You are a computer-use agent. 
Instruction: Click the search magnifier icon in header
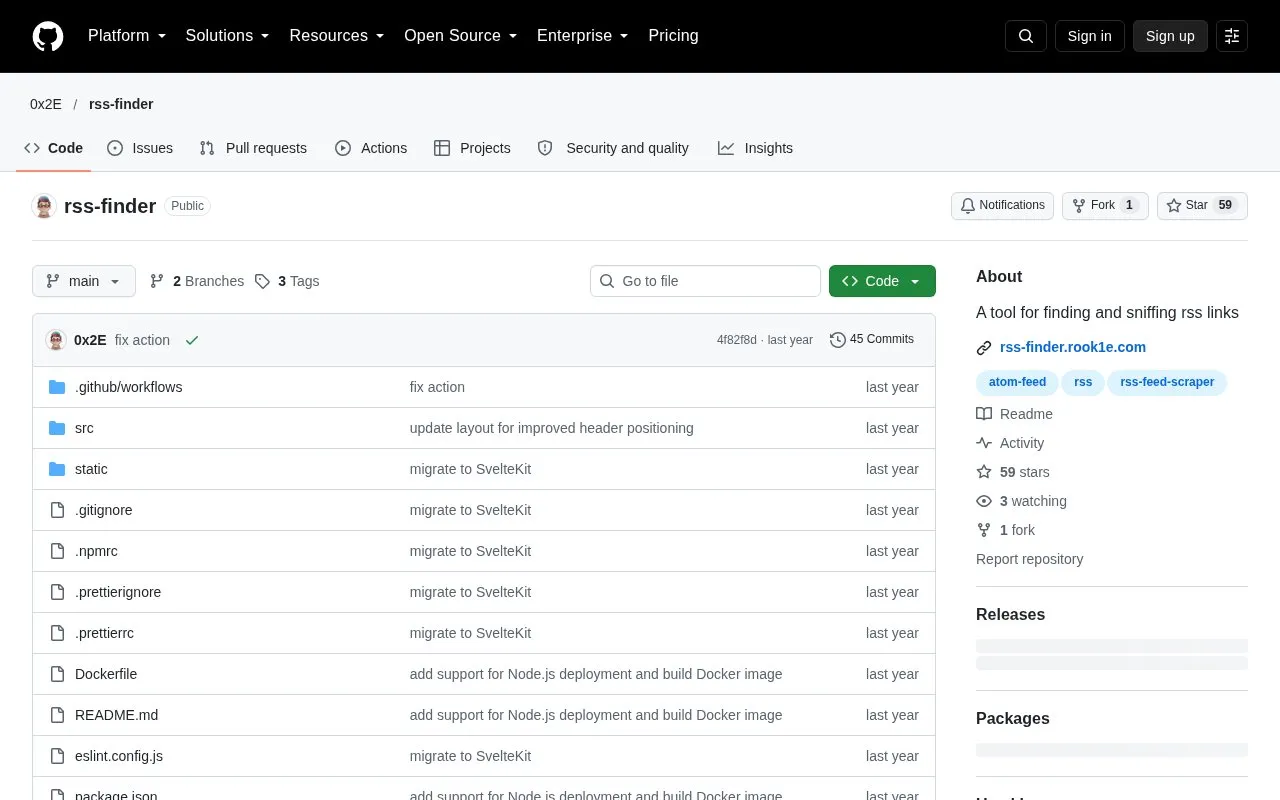coord(1026,36)
